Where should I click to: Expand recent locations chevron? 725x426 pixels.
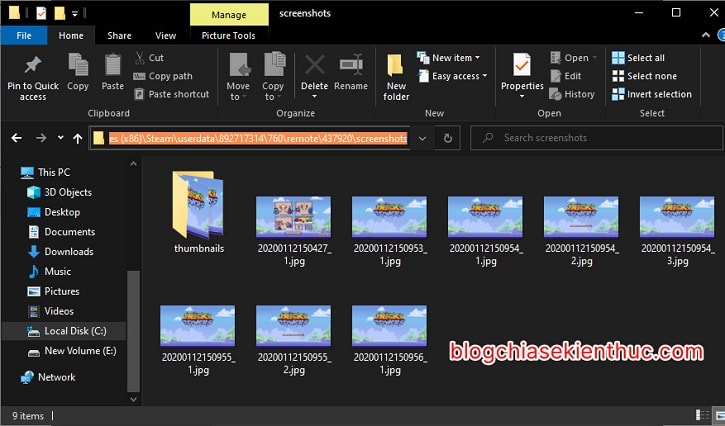[61, 138]
